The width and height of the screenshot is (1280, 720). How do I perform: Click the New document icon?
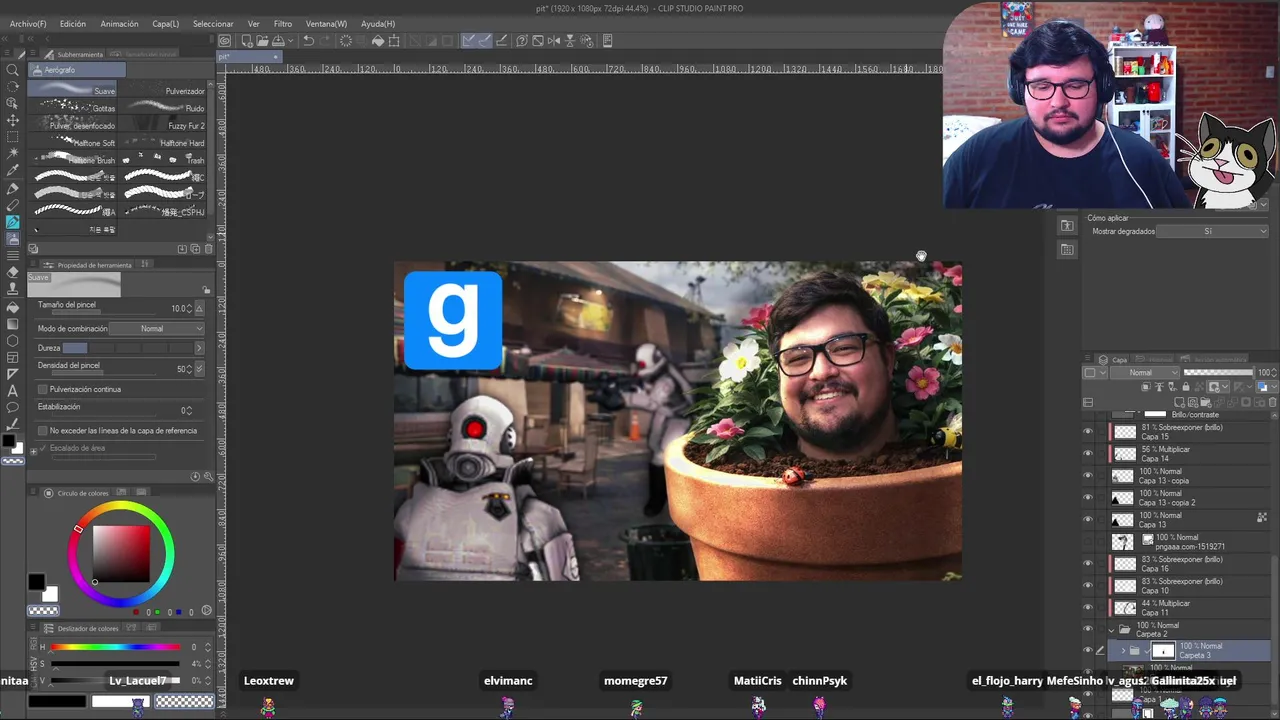pyautogui.click(x=246, y=41)
